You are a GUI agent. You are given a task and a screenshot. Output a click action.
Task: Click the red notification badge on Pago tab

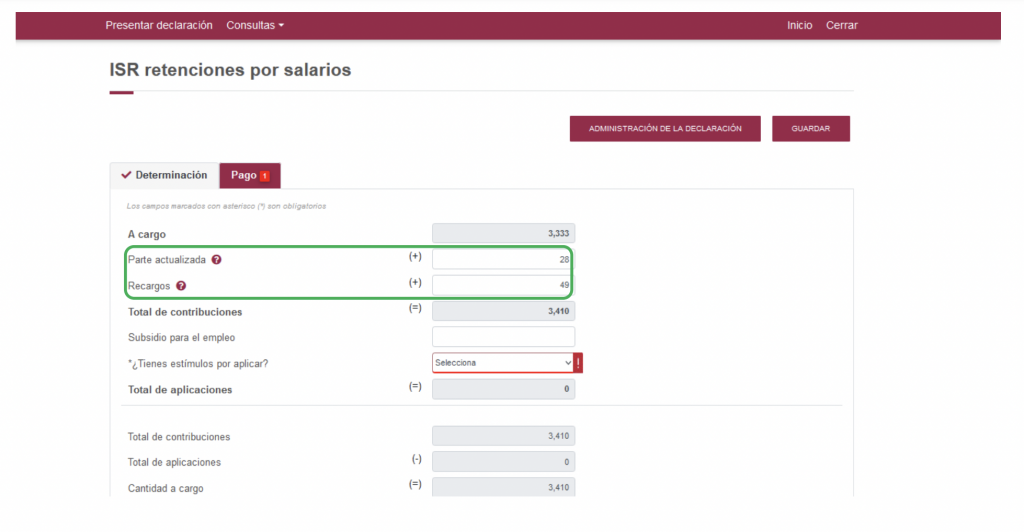[265, 176]
